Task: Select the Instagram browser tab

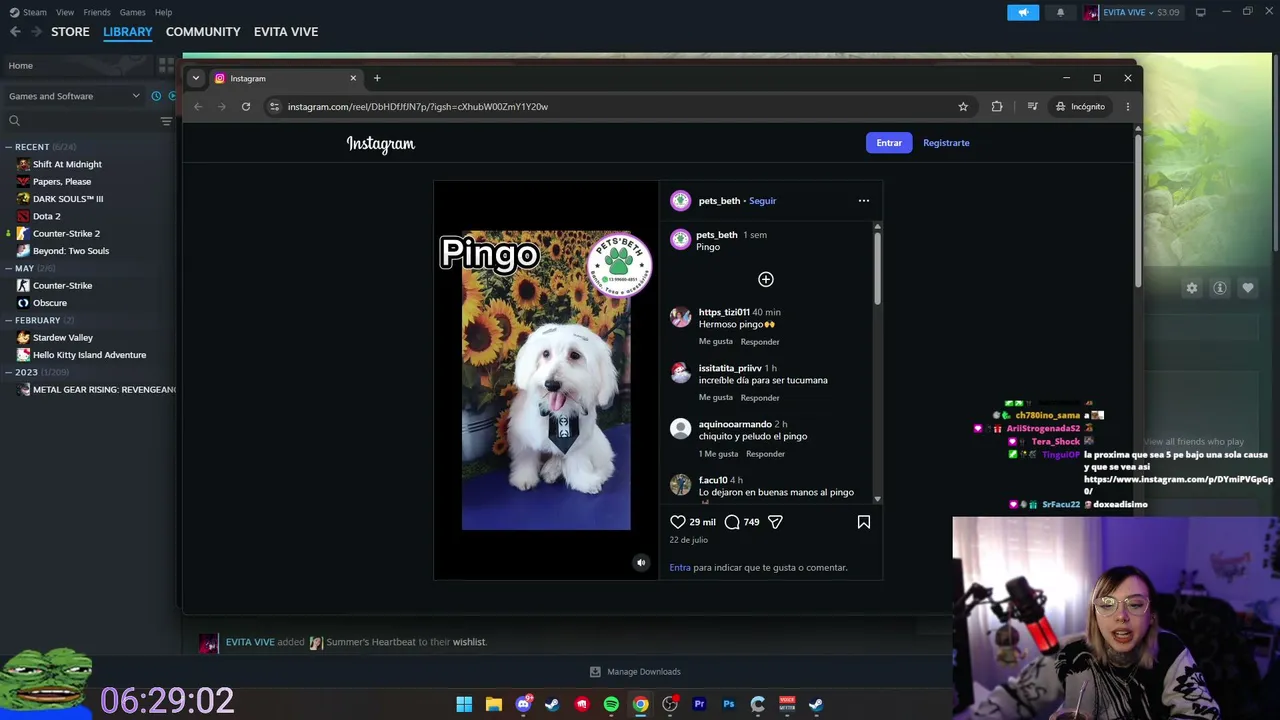Action: [285, 78]
